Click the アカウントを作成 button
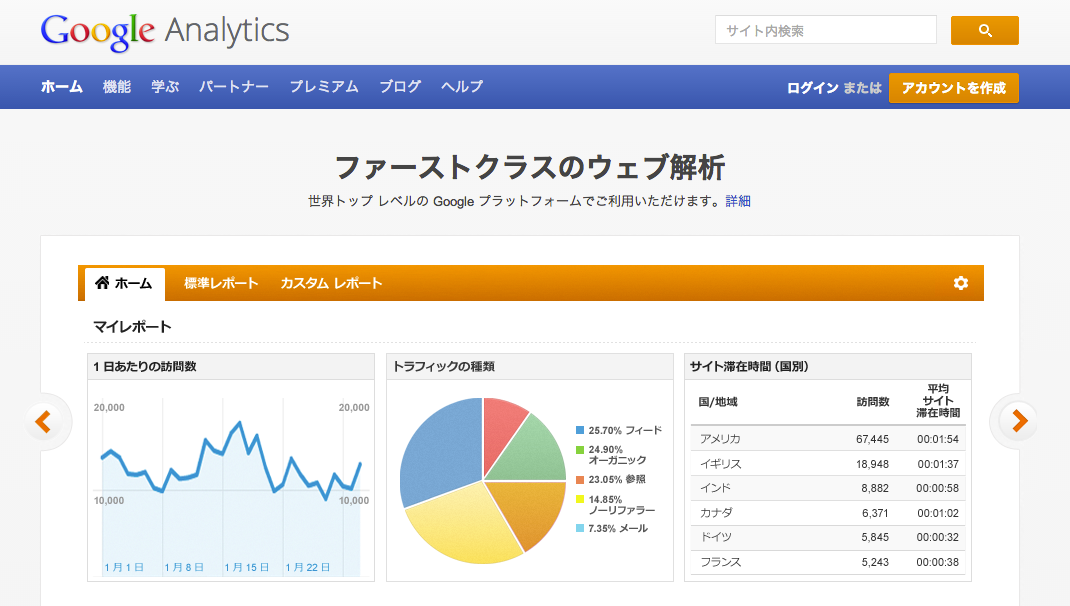This screenshot has width=1070, height=606. (x=953, y=88)
